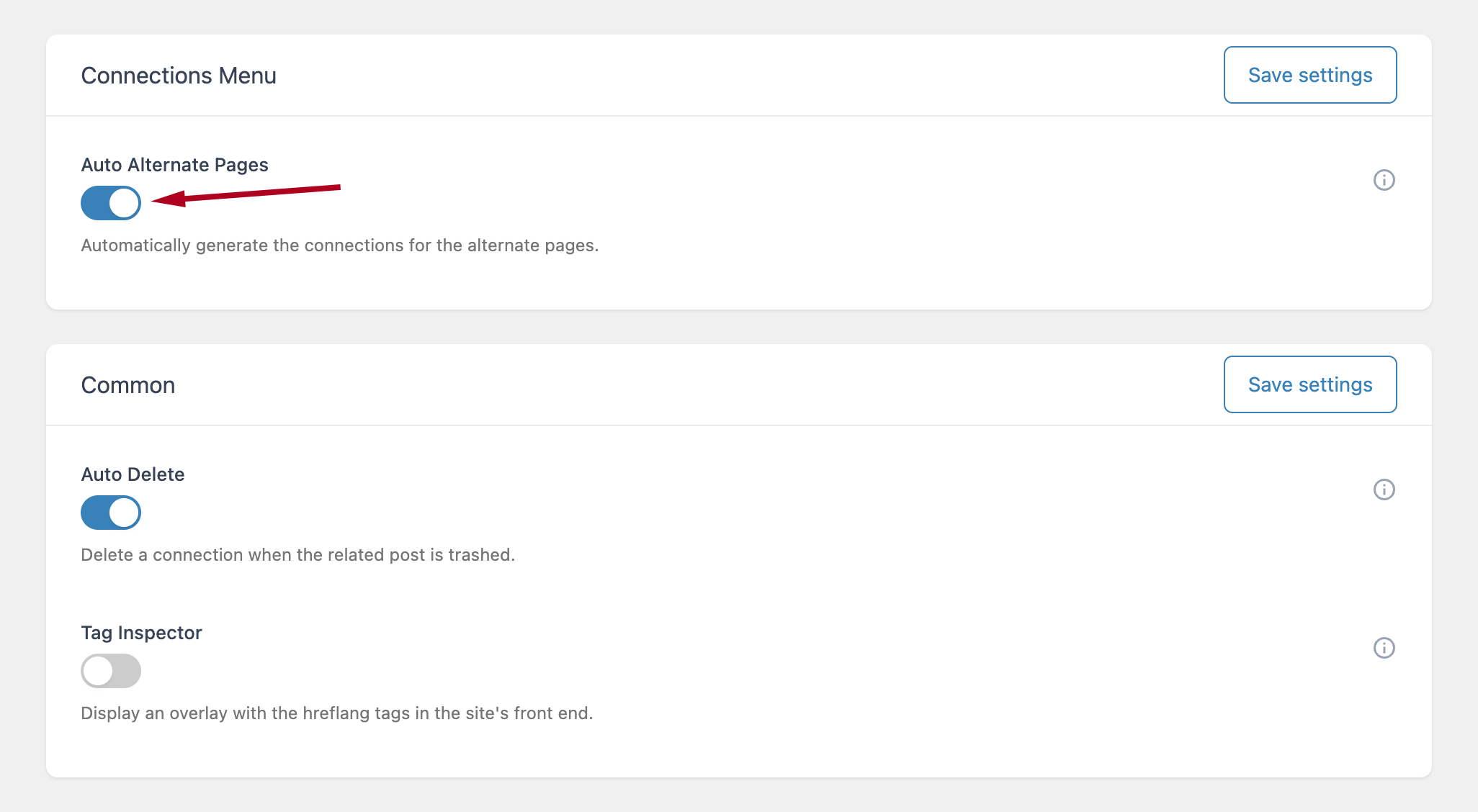Select the Connections Menu section heading

[x=178, y=75]
